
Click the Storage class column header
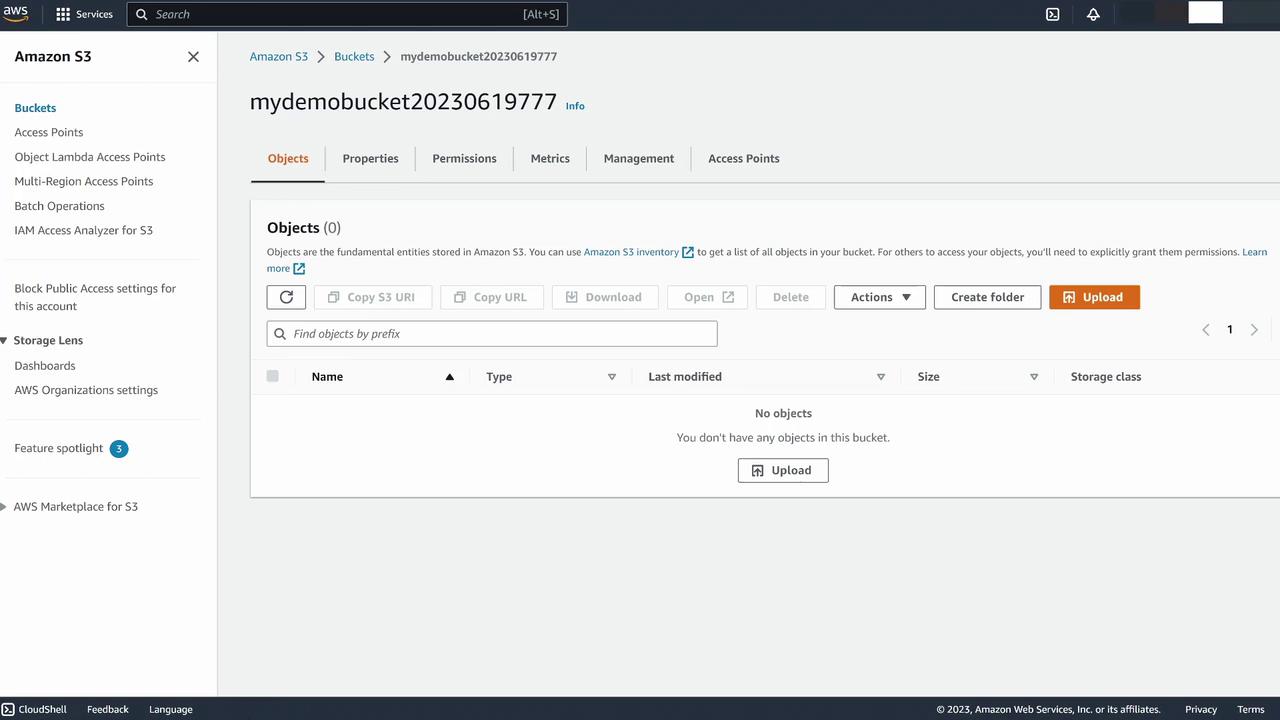point(1106,377)
